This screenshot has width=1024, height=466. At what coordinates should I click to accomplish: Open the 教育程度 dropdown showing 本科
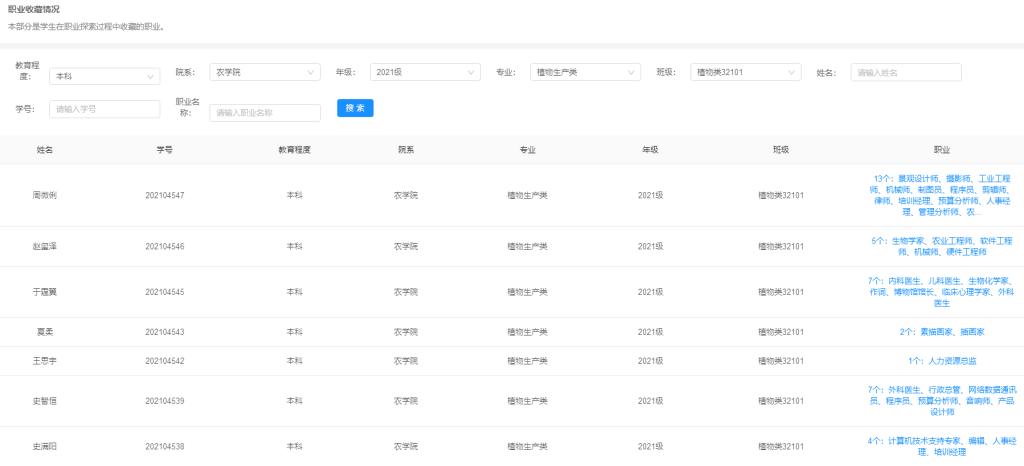click(x=104, y=76)
